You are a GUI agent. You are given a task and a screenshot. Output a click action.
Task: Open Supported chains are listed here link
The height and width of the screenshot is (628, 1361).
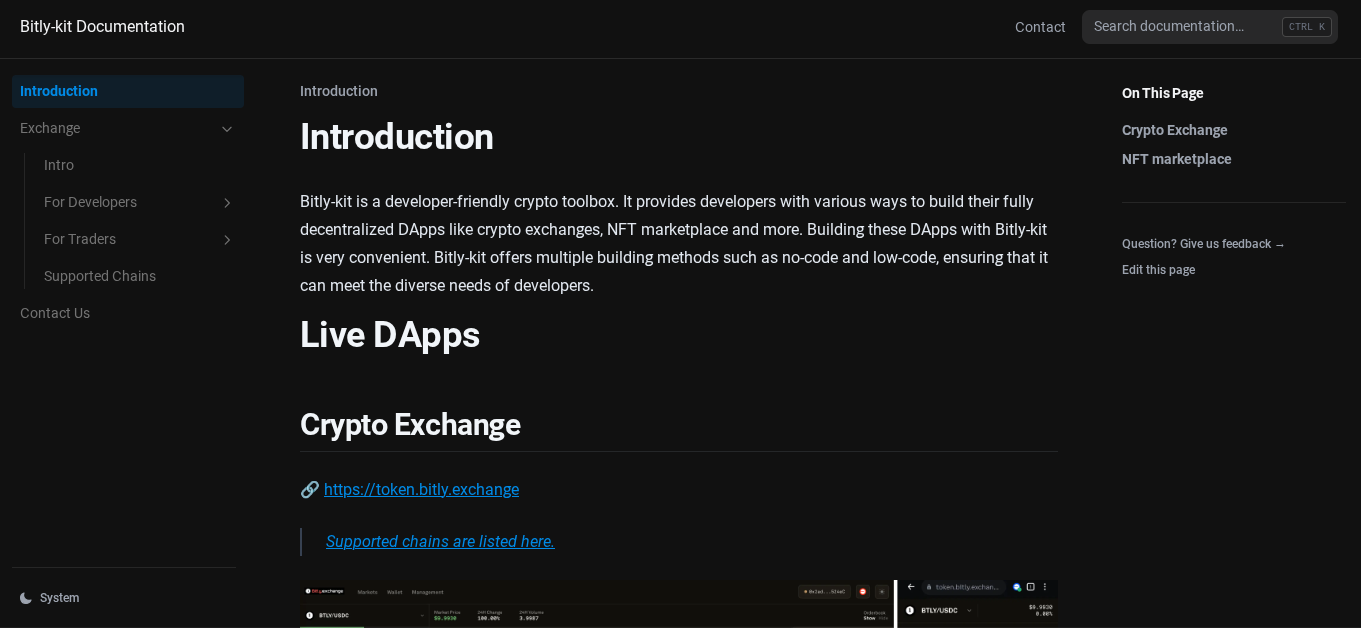click(440, 541)
